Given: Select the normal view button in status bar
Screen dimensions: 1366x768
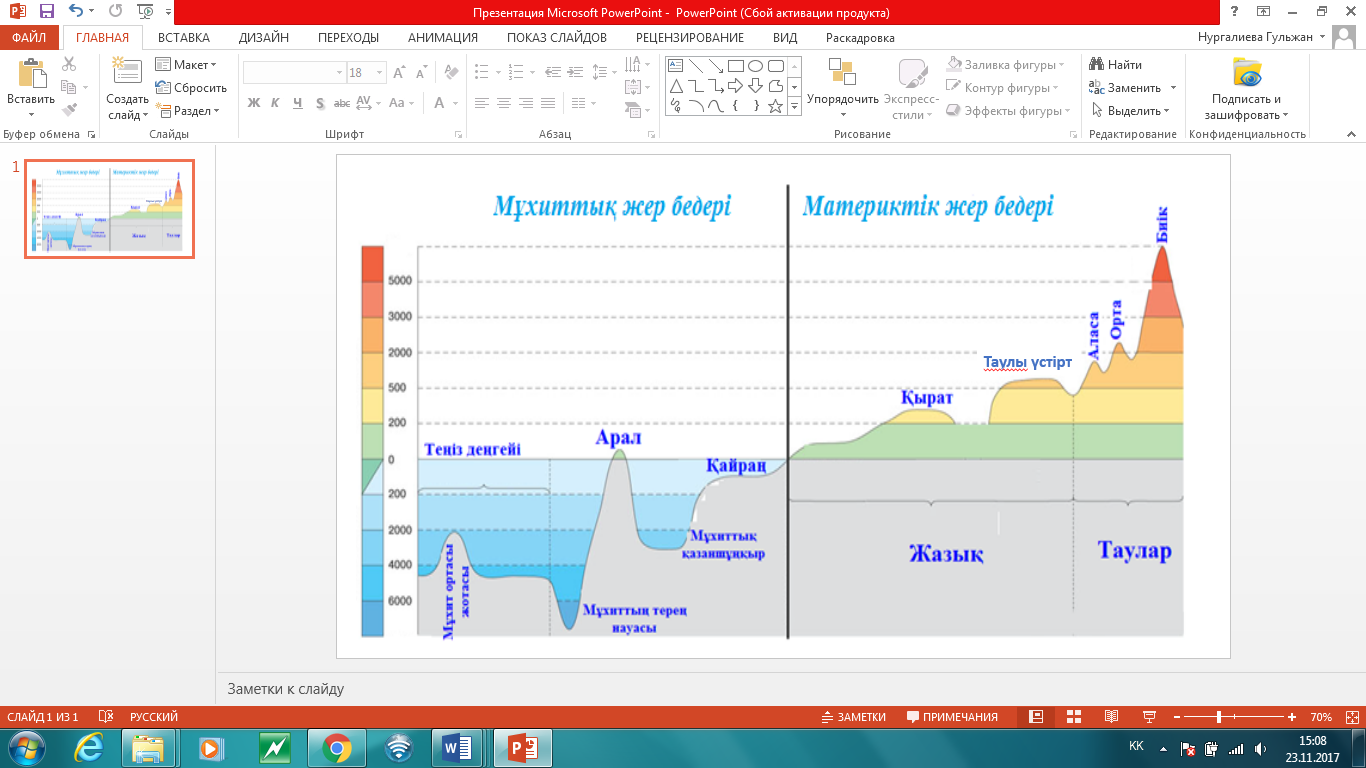Looking at the screenshot, I should click(x=1036, y=717).
